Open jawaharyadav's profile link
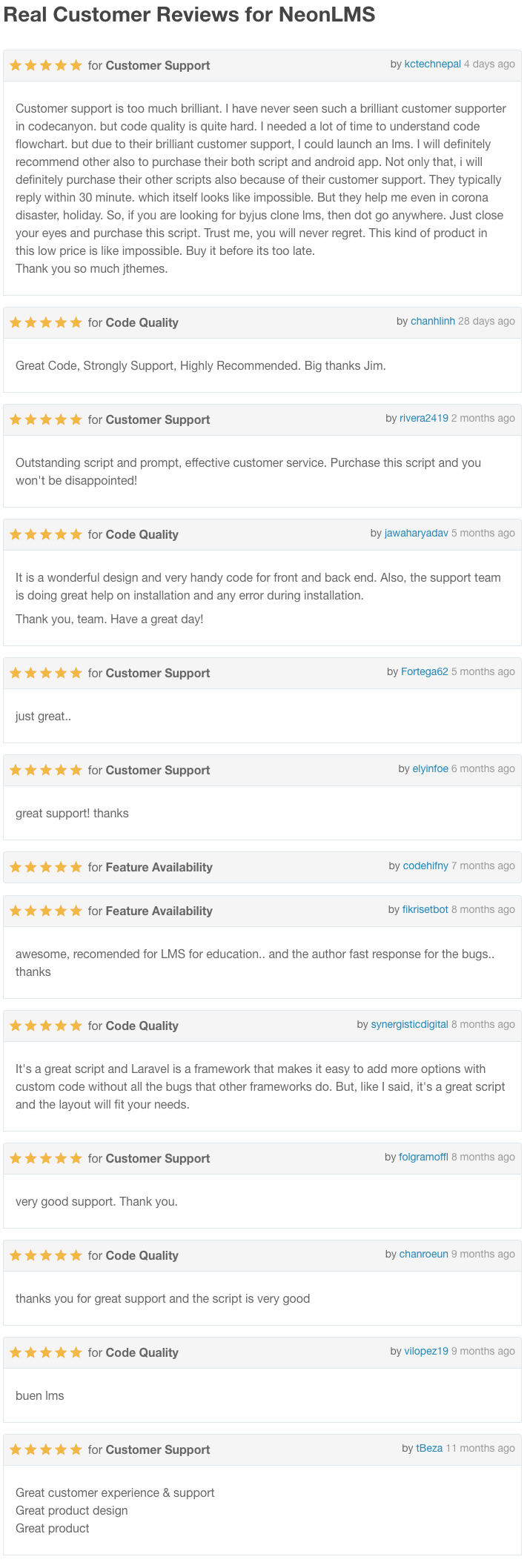The width and height of the screenshot is (527, 1568). click(417, 534)
